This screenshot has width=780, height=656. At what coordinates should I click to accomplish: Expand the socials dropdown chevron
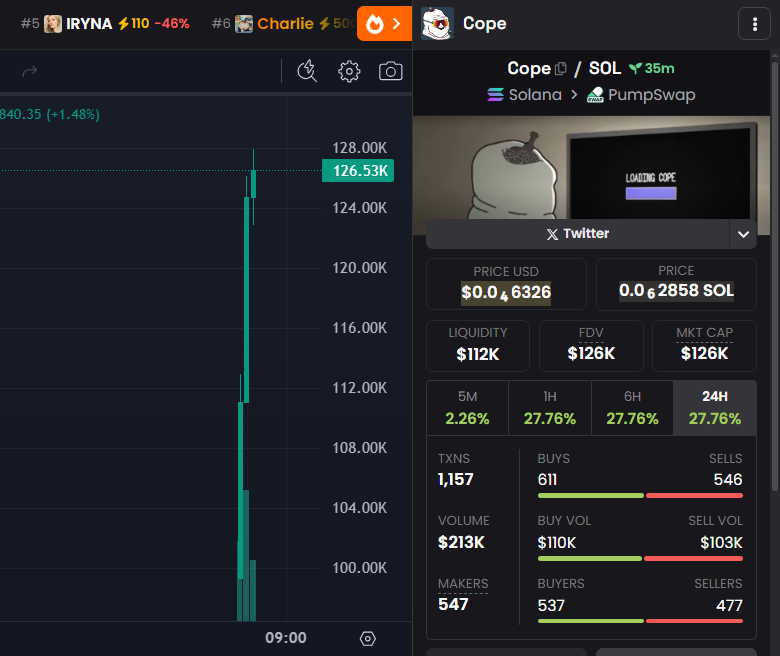pos(743,234)
